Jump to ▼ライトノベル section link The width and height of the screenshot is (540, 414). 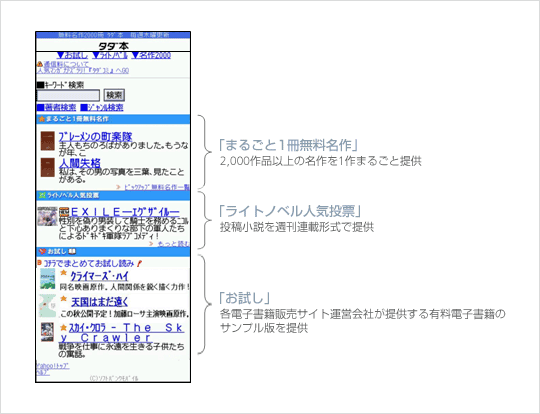coord(110,55)
